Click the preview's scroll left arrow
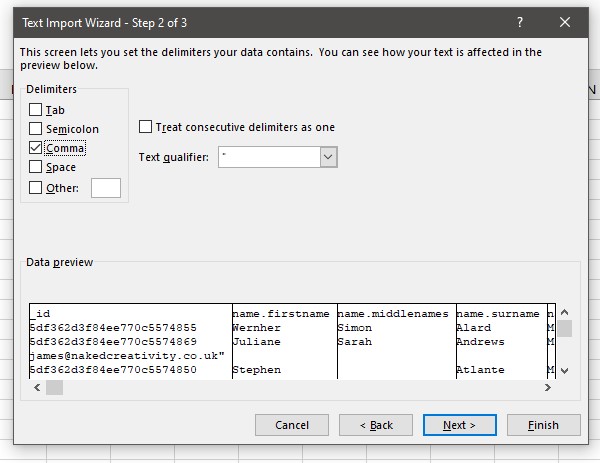600x463 pixels. click(x=37, y=388)
